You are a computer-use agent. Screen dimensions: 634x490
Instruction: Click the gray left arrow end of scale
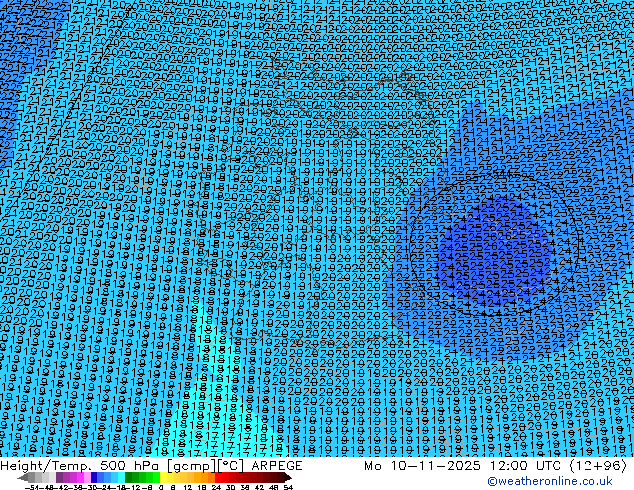(23, 477)
